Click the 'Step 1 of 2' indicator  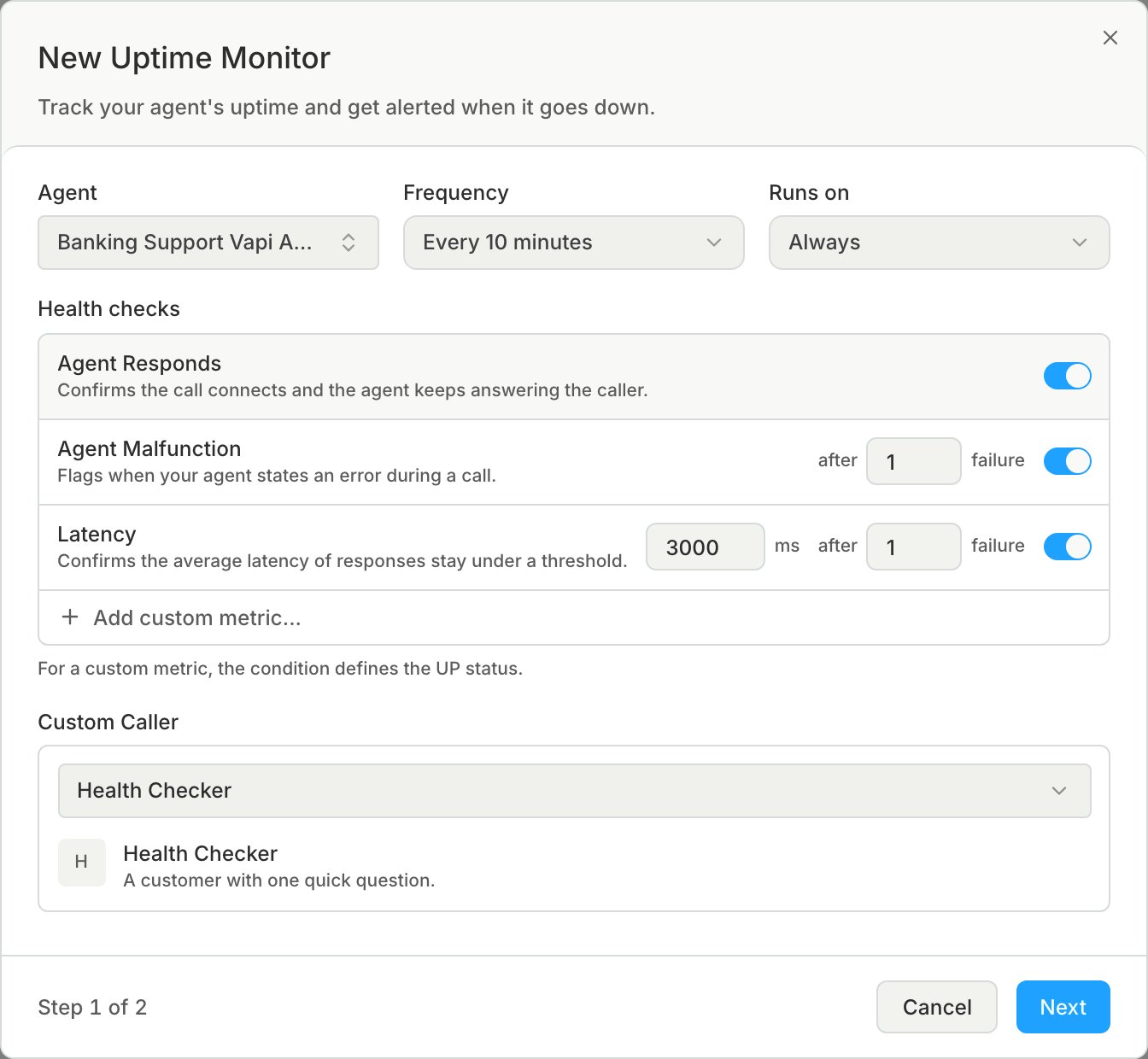(x=92, y=1008)
